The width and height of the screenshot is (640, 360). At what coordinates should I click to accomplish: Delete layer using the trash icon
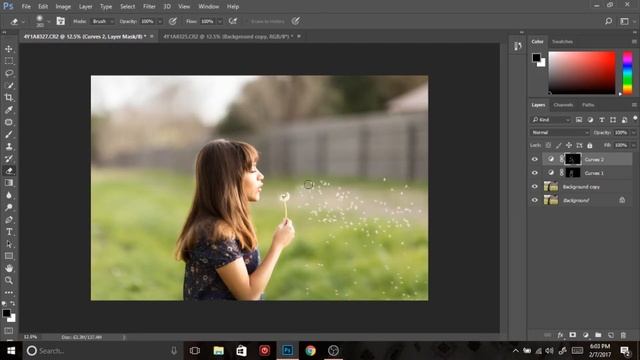623,335
